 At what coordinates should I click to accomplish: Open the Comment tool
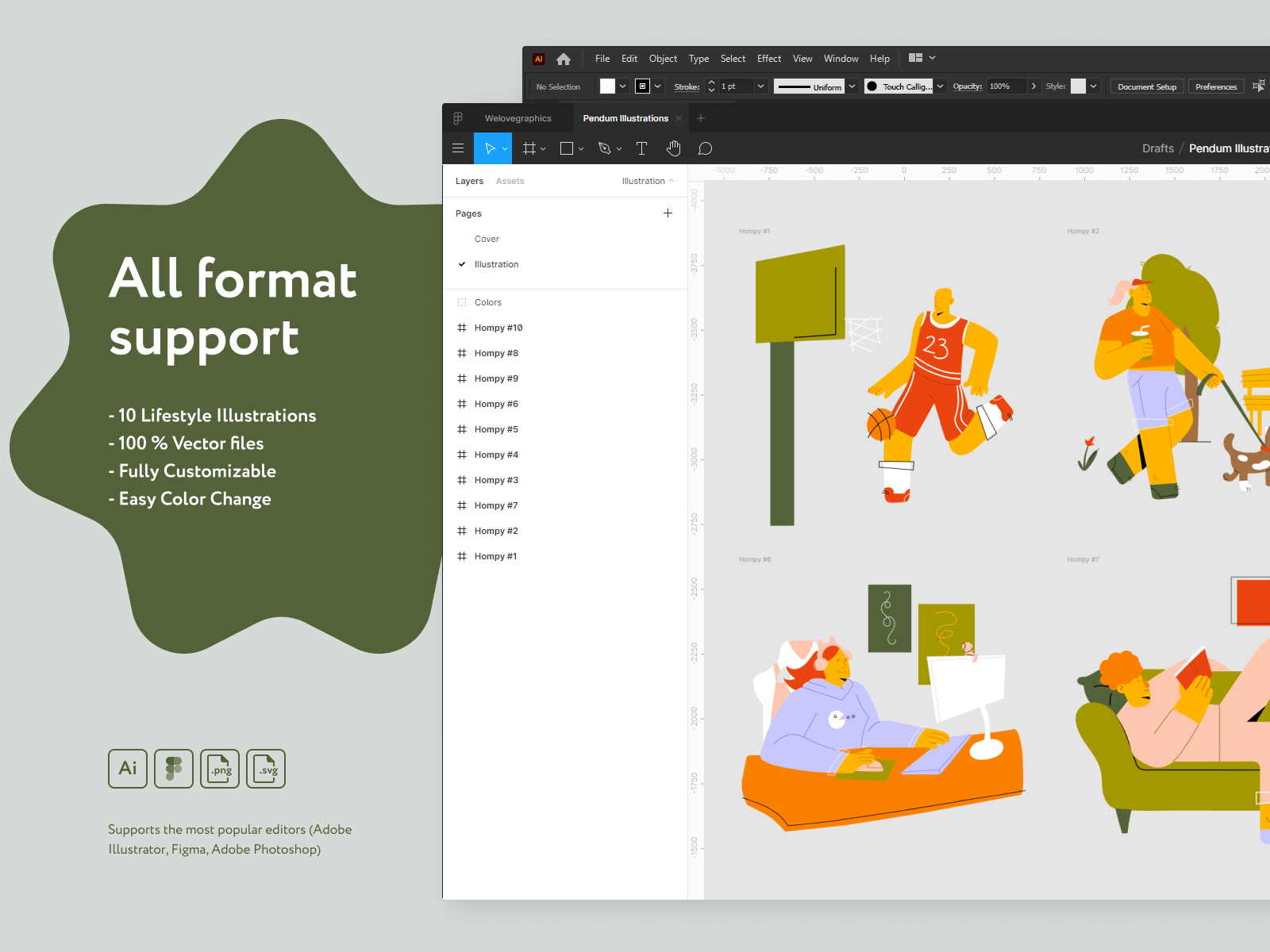point(705,148)
